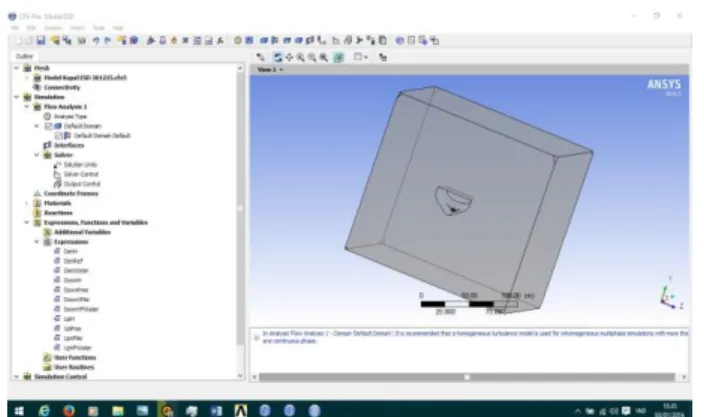Screen dimensions: 704x417
Task: Click the Zoom Out magnifier icon
Action: point(312,57)
